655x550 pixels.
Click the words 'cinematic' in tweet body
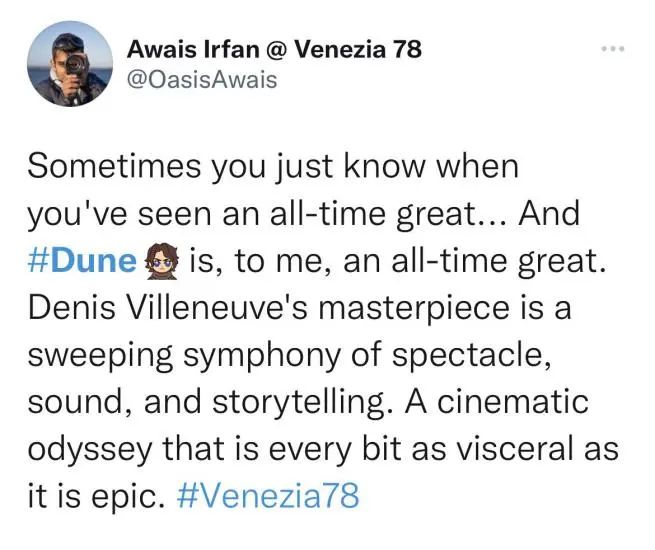tap(513, 401)
